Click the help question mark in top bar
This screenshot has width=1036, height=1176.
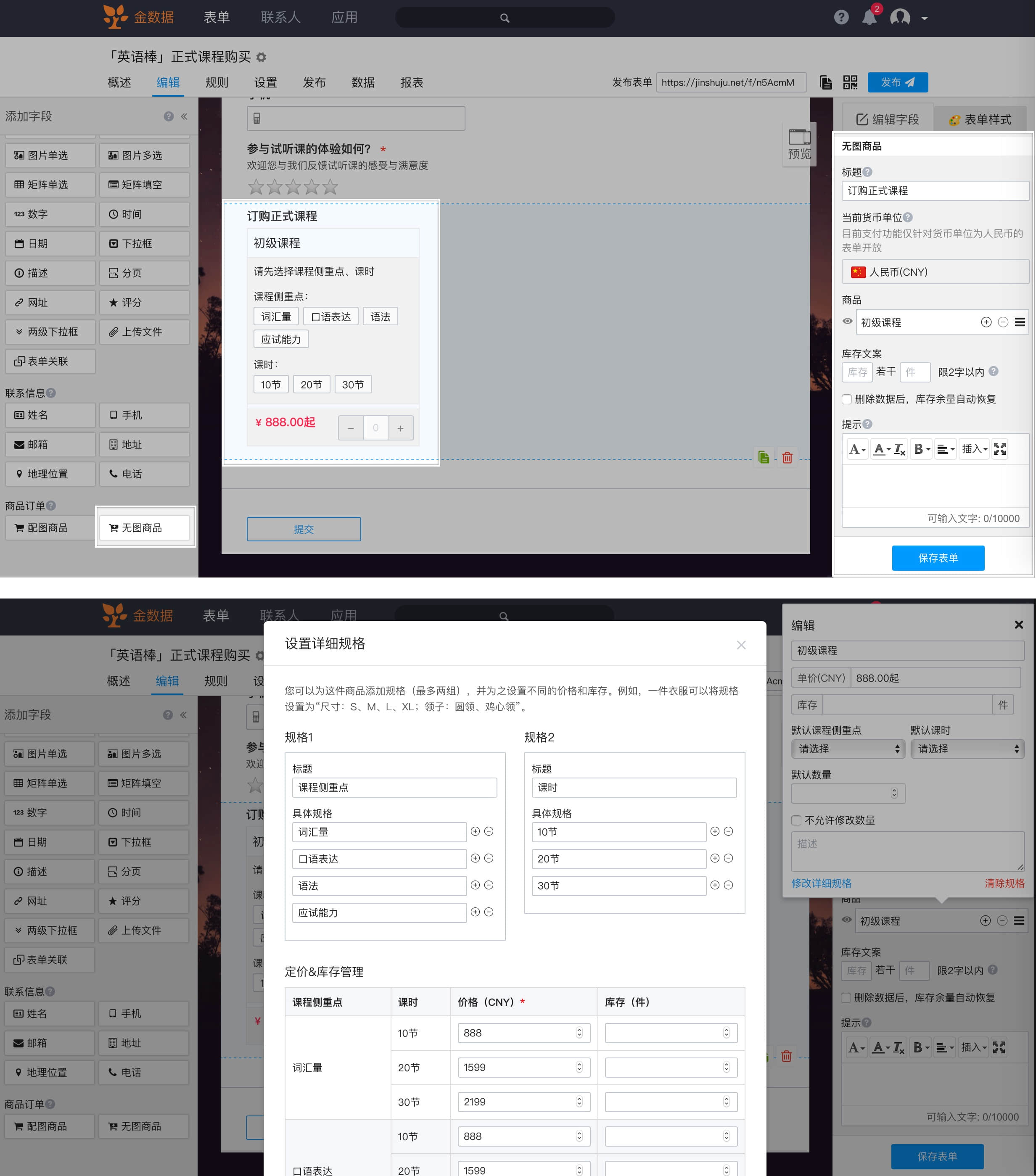pos(841,18)
